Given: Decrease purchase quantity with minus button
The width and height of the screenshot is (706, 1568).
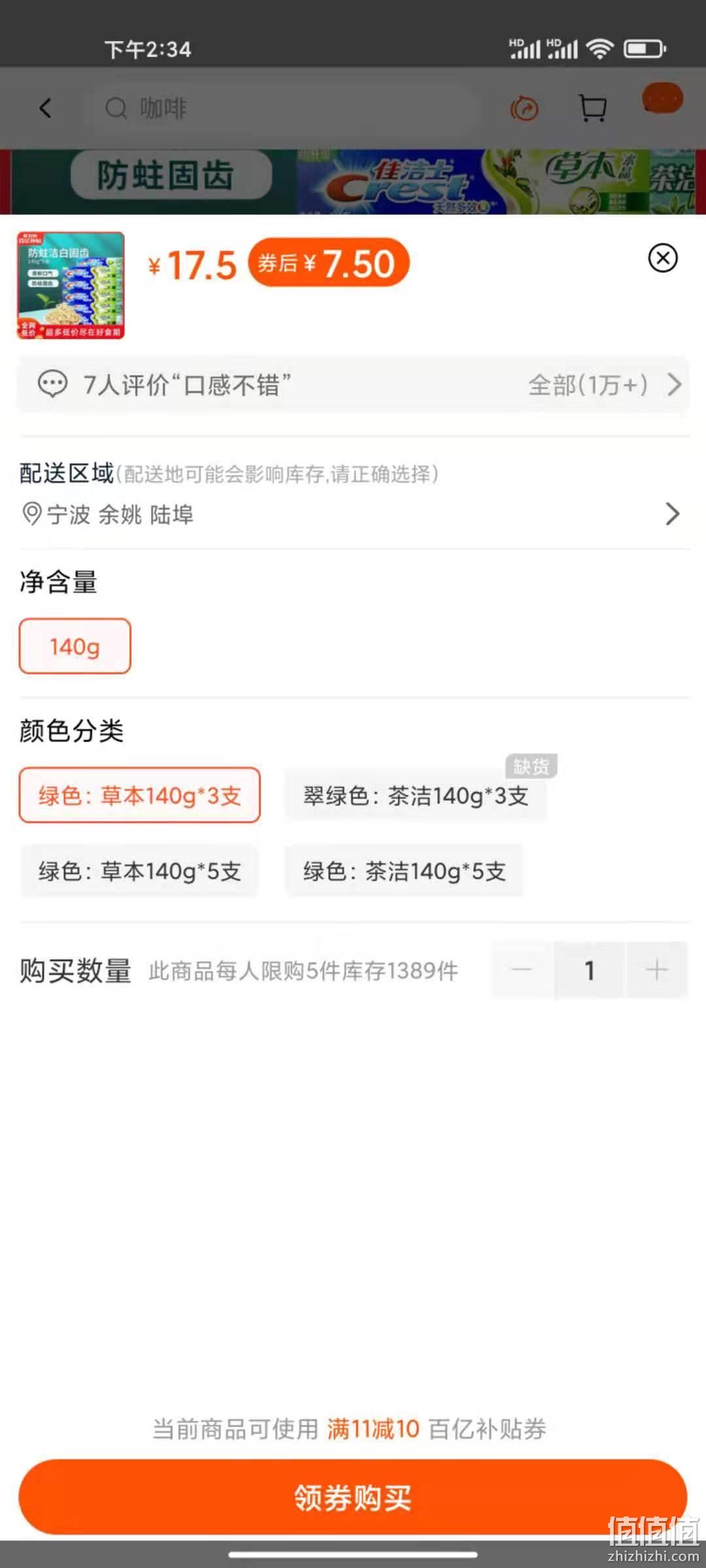Looking at the screenshot, I should pyautogui.click(x=522, y=970).
